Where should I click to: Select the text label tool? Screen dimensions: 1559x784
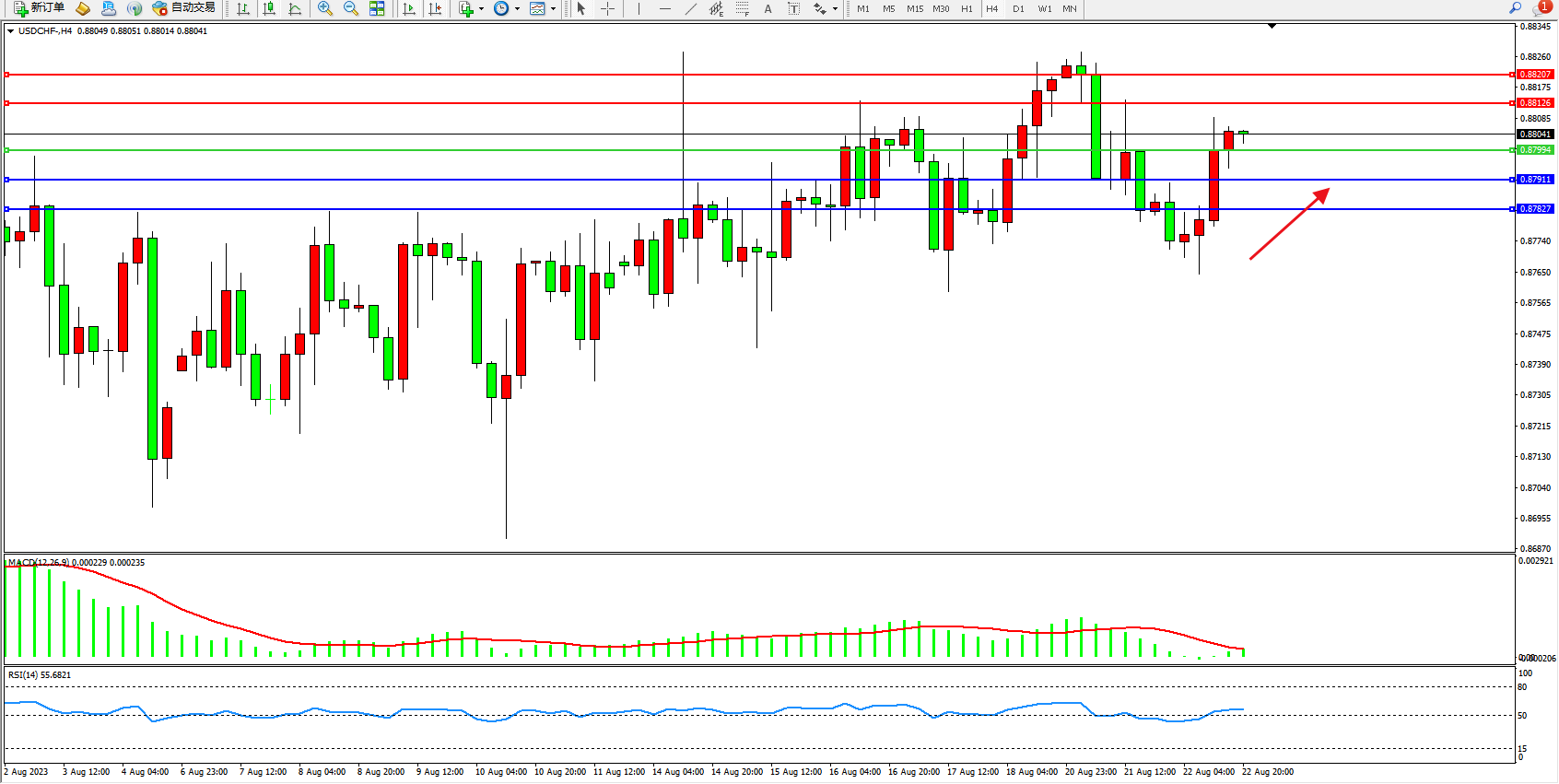(x=768, y=8)
